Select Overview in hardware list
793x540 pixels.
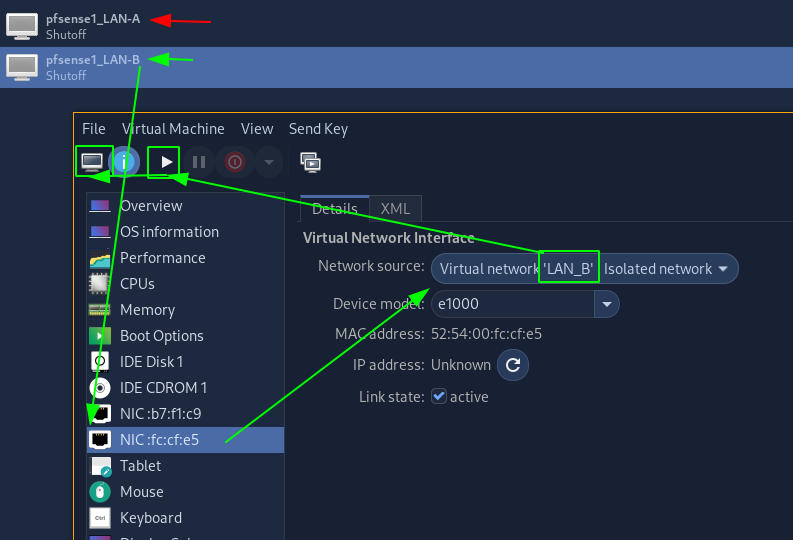pyautogui.click(x=185, y=206)
